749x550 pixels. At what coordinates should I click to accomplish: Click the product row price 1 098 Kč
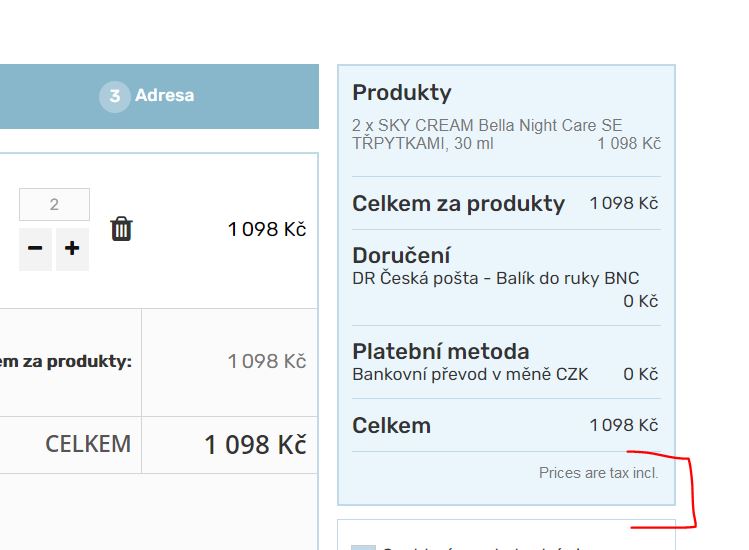click(267, 229)
